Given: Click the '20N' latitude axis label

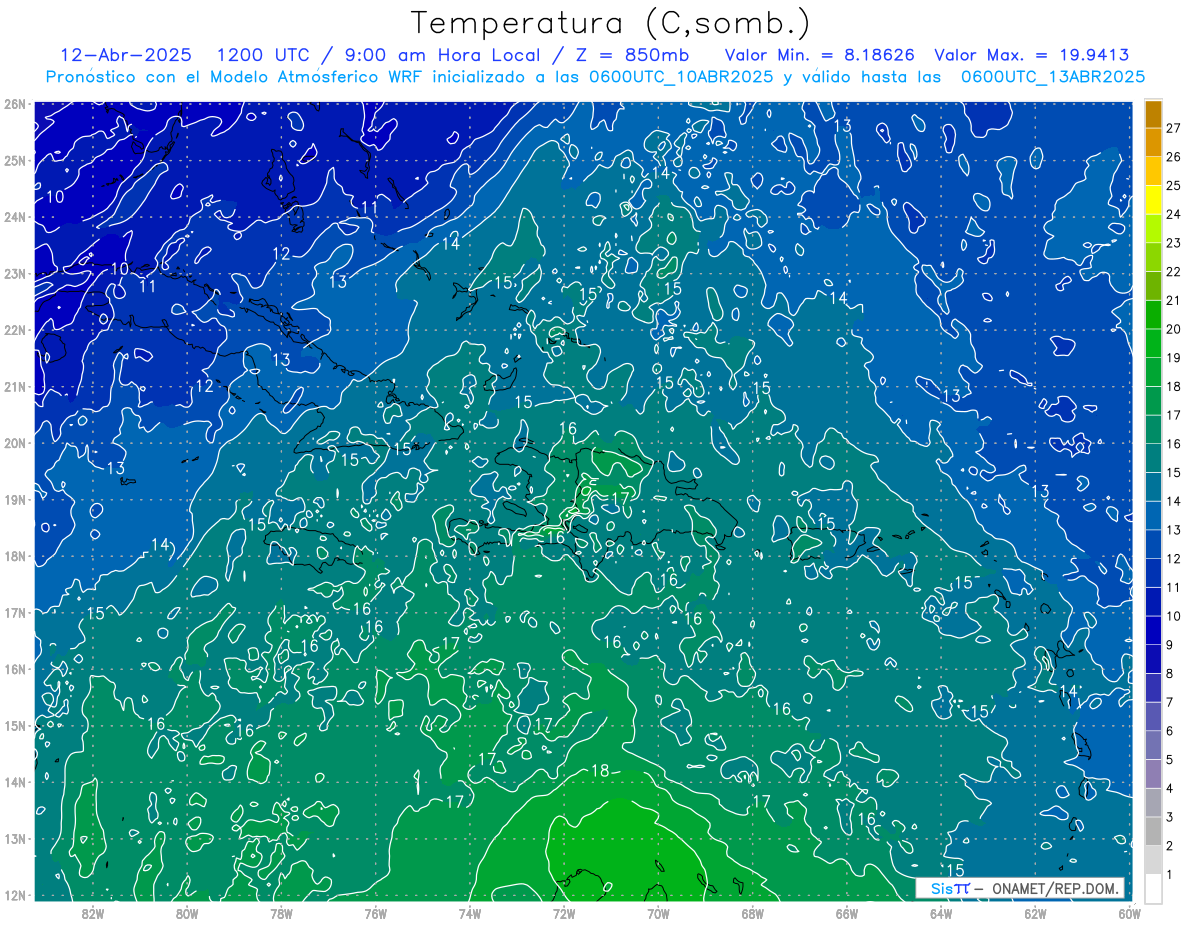Looking at the screenshot, I should tap(15, 443).
